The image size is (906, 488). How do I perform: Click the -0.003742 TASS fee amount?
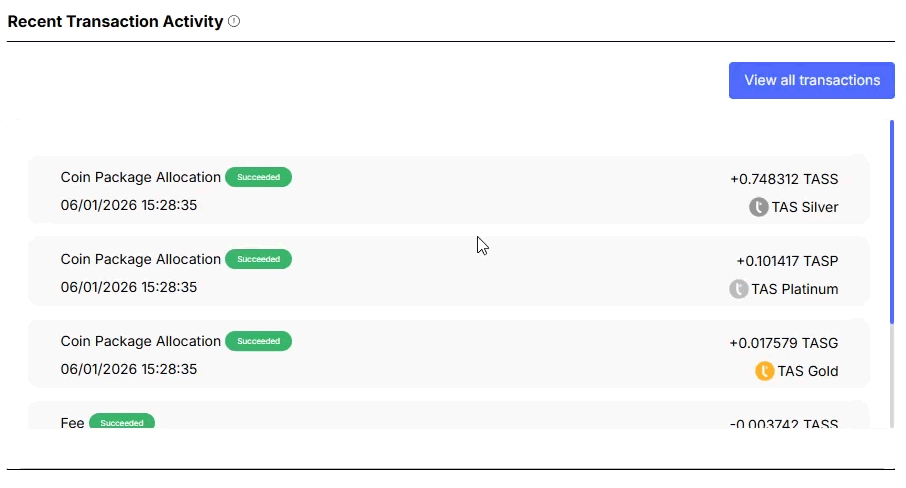pos(784,424)
